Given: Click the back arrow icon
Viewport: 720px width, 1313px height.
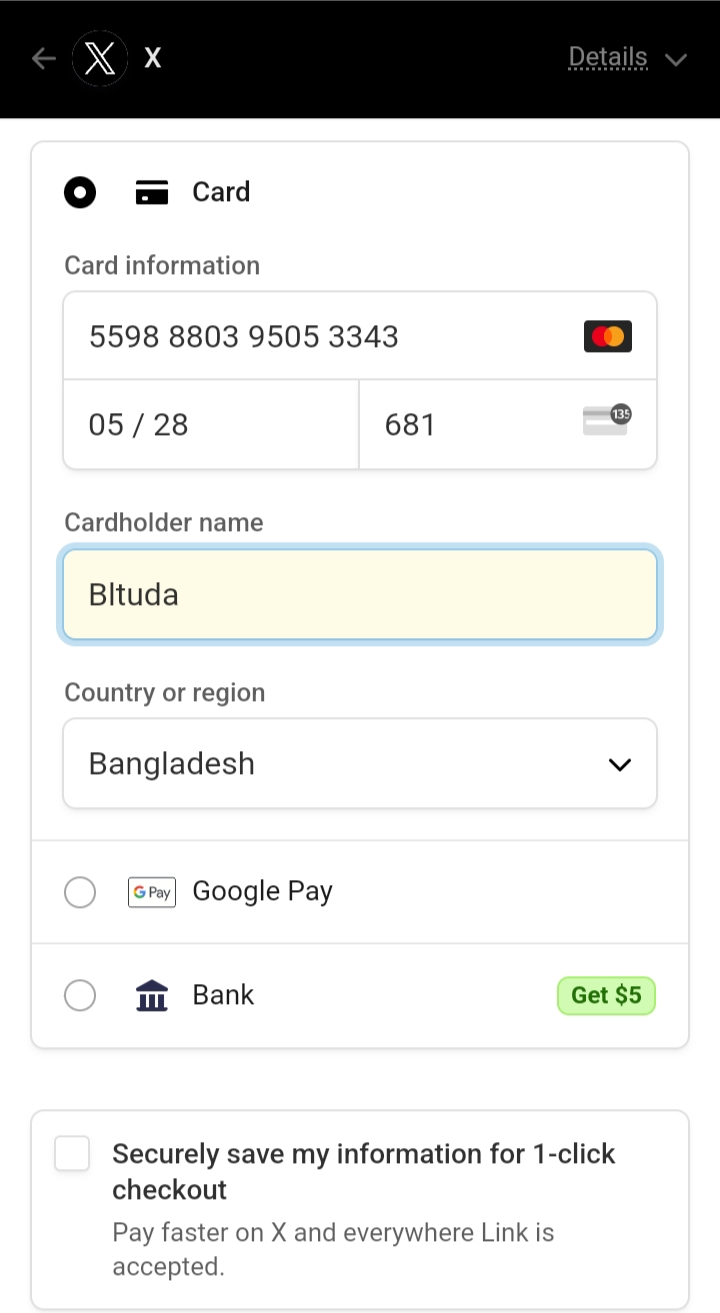Looking at the screenshot, I should [x=43, y=59].
